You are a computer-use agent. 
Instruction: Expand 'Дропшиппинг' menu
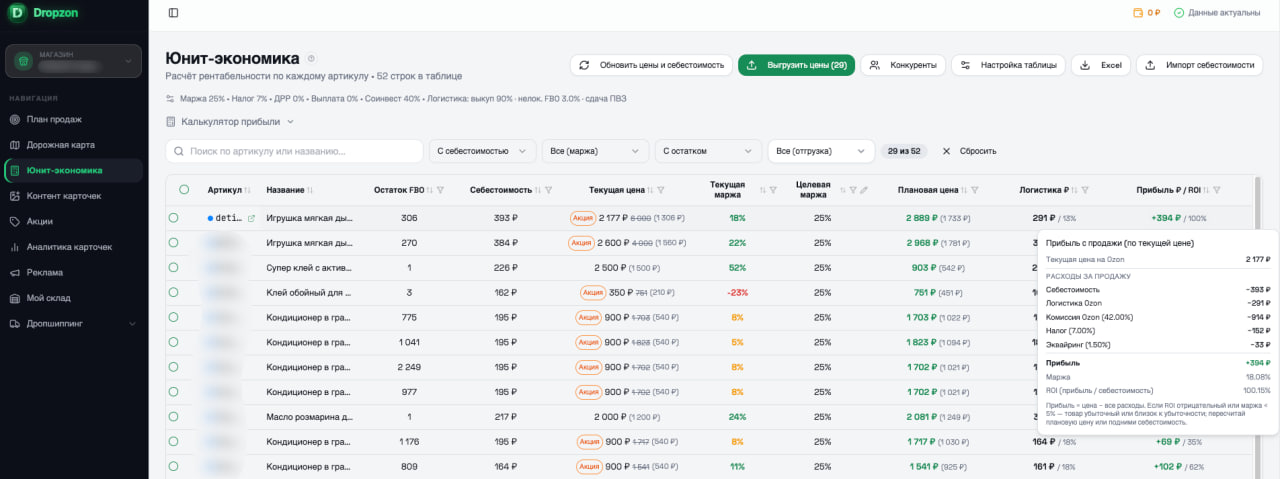tap(72, 323)
